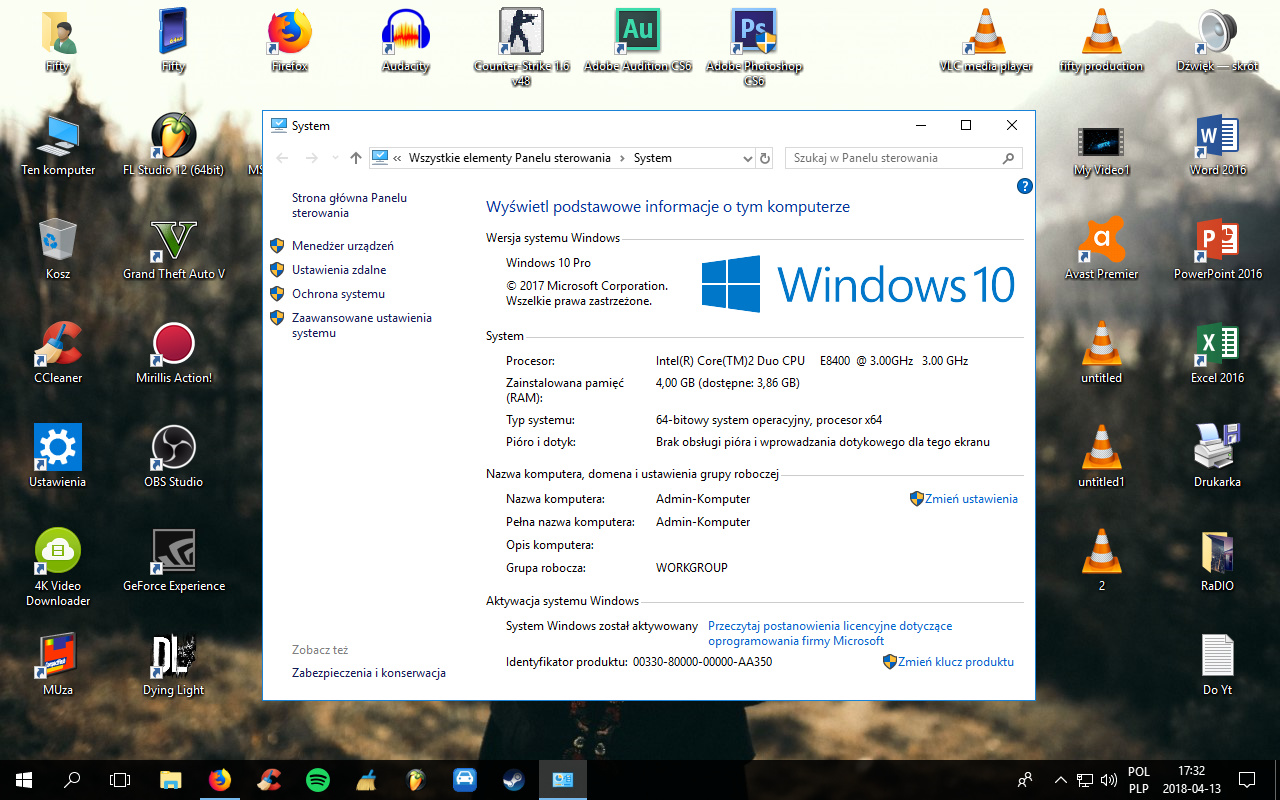Select the MUza desktop icon
This screenshot has width=1280, height=800.
click(x=58, y=665)
